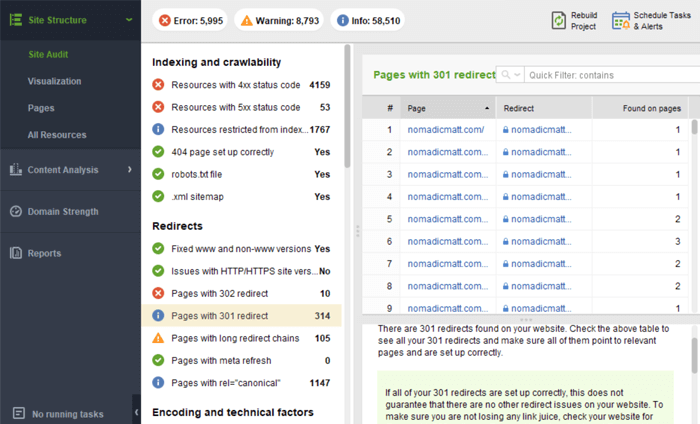Click the Quick Filter input field
The image size is (700, 424).
click(612, 75)
